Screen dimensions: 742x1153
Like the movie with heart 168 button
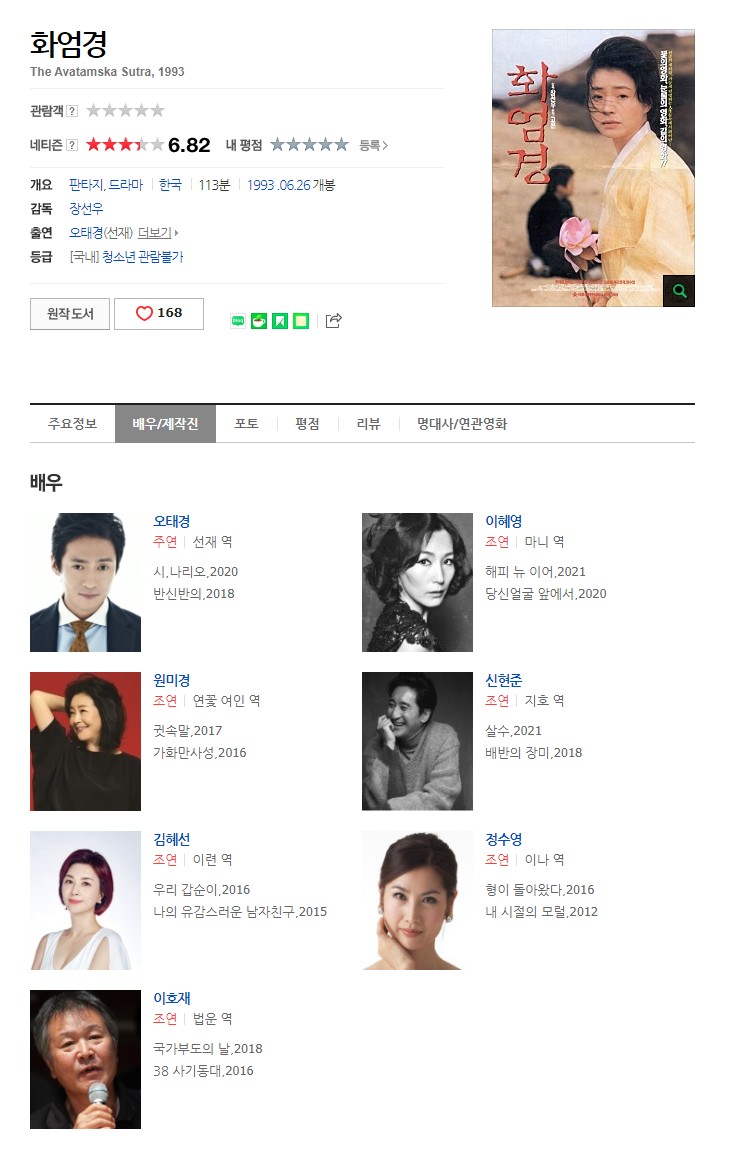(x=159, y=313)
